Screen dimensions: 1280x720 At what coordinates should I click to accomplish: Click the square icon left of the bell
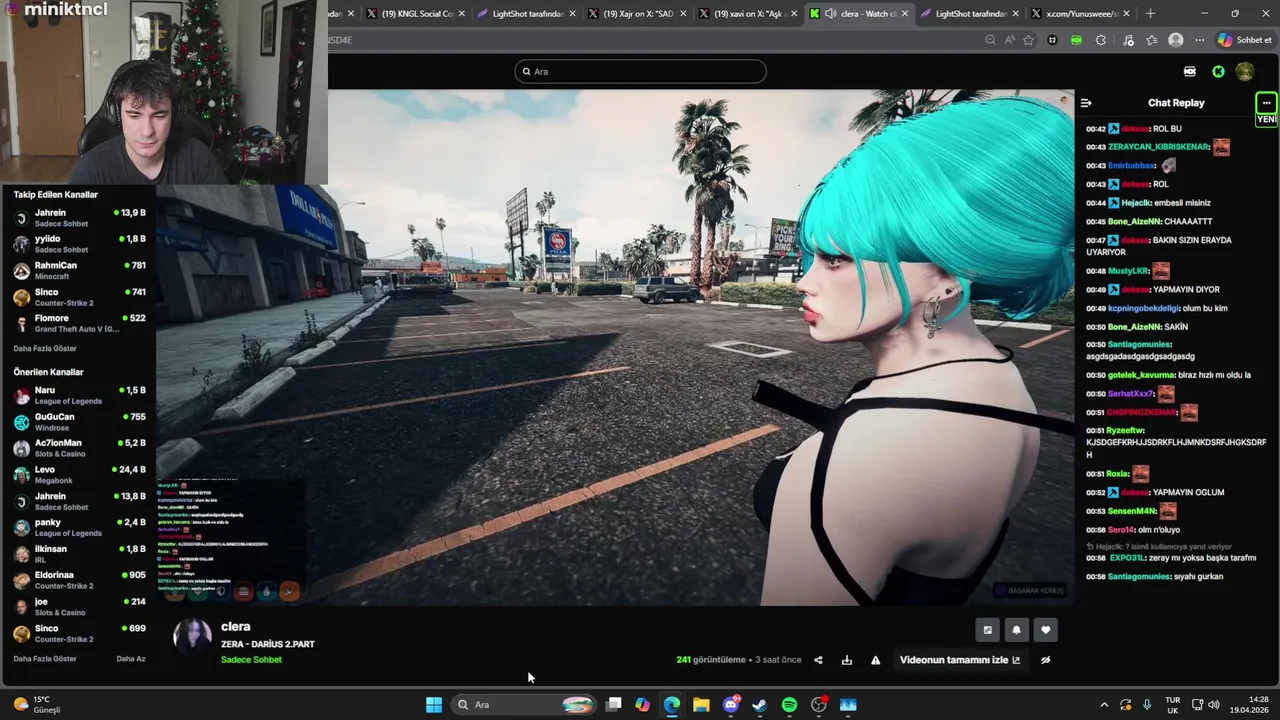tap(988, 630)
